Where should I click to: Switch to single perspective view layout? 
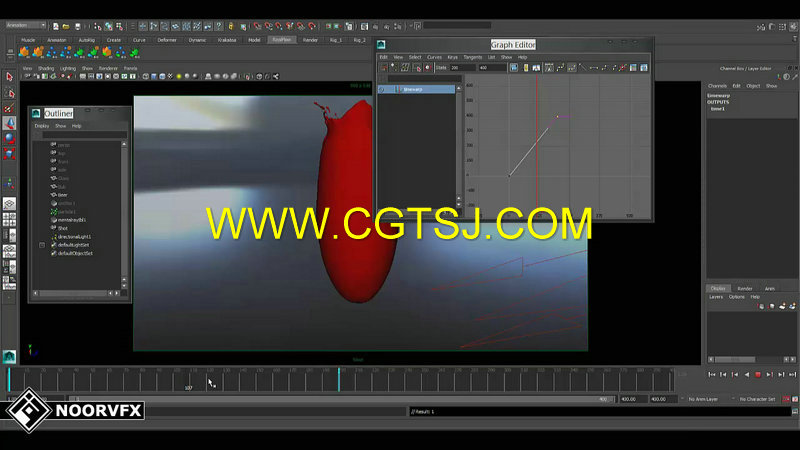(x=9, y=204)
